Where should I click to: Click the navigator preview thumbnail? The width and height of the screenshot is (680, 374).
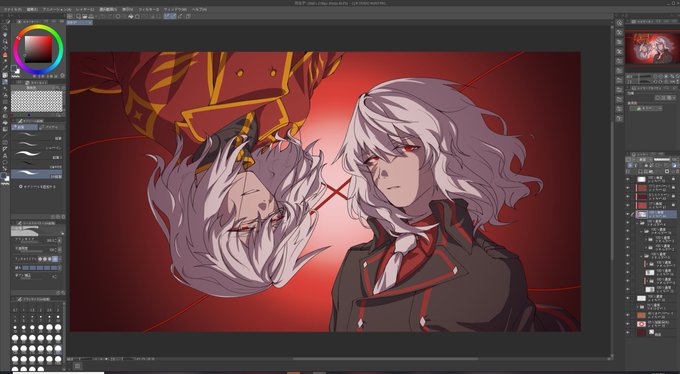(652, 48)
